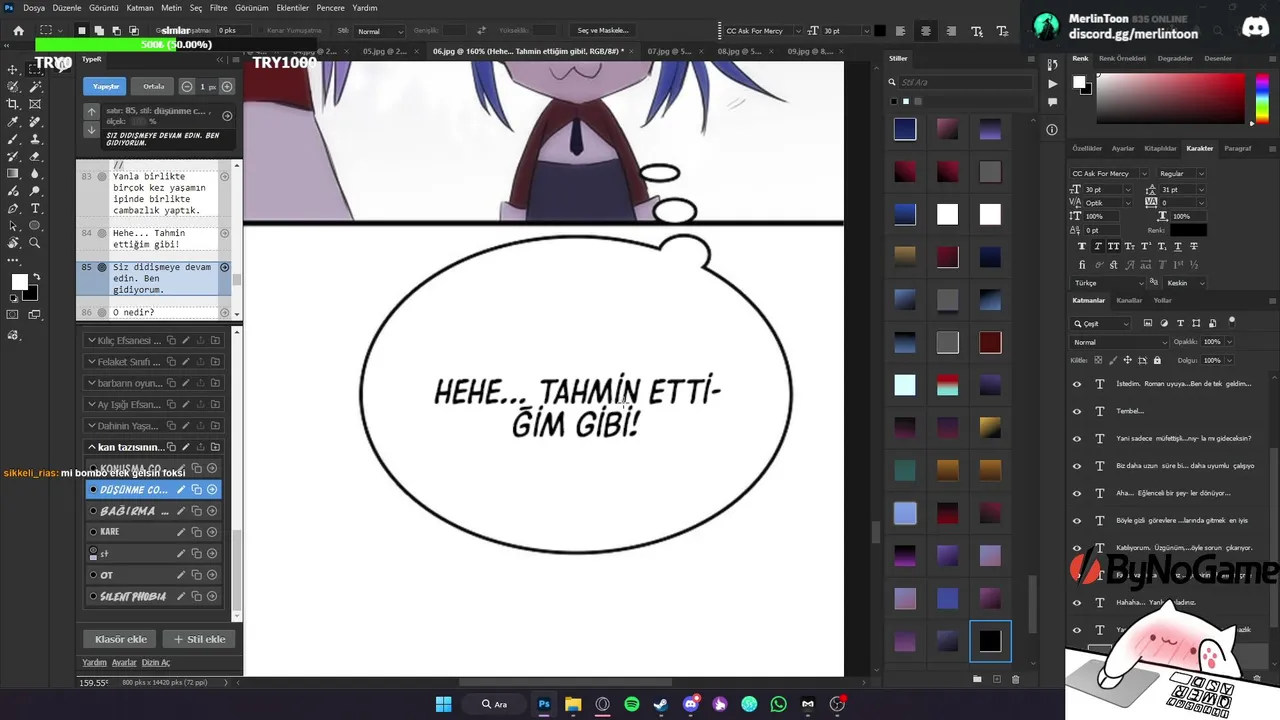
Task: Move to previous line up arrow in TypeR
Action: tap(91, 112)
